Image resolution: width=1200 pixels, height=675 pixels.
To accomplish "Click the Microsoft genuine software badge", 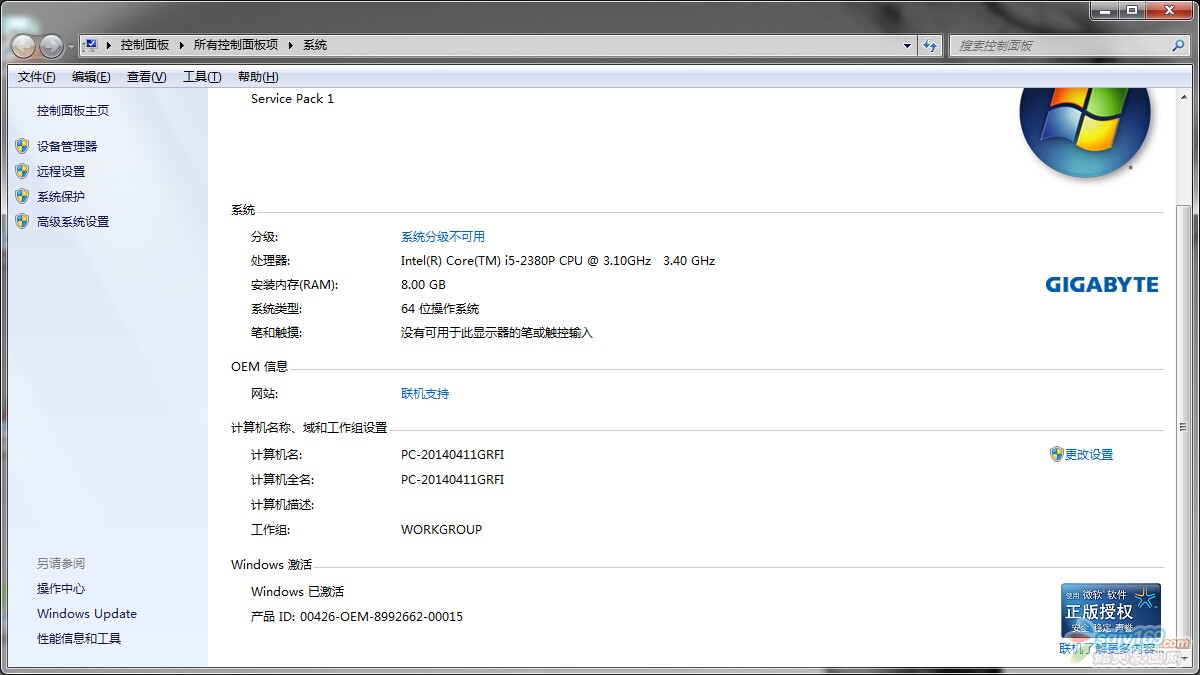I will coord(1110,610).
